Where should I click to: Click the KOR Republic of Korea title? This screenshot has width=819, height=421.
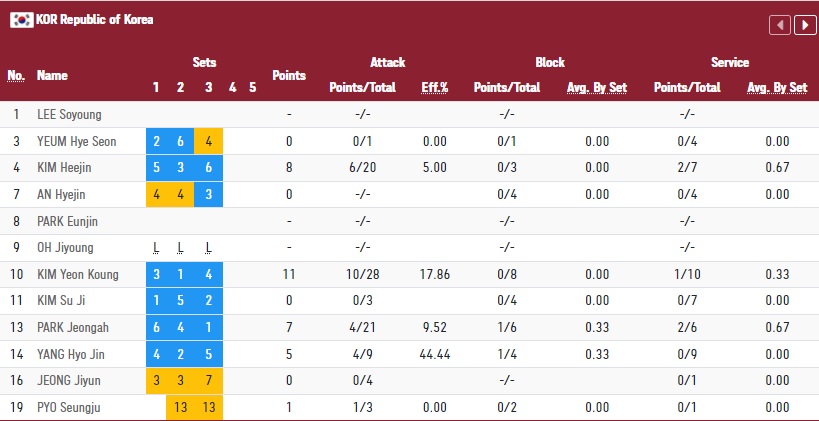[x=95, y=20]
